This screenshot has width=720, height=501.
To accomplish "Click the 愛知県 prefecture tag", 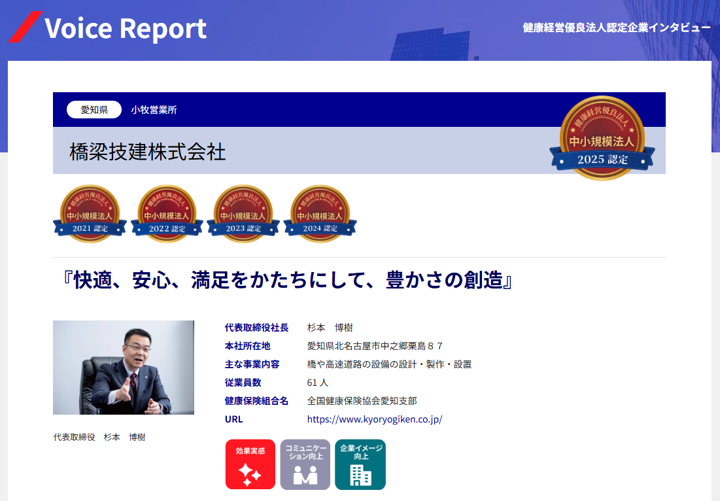I will point(94,110).
